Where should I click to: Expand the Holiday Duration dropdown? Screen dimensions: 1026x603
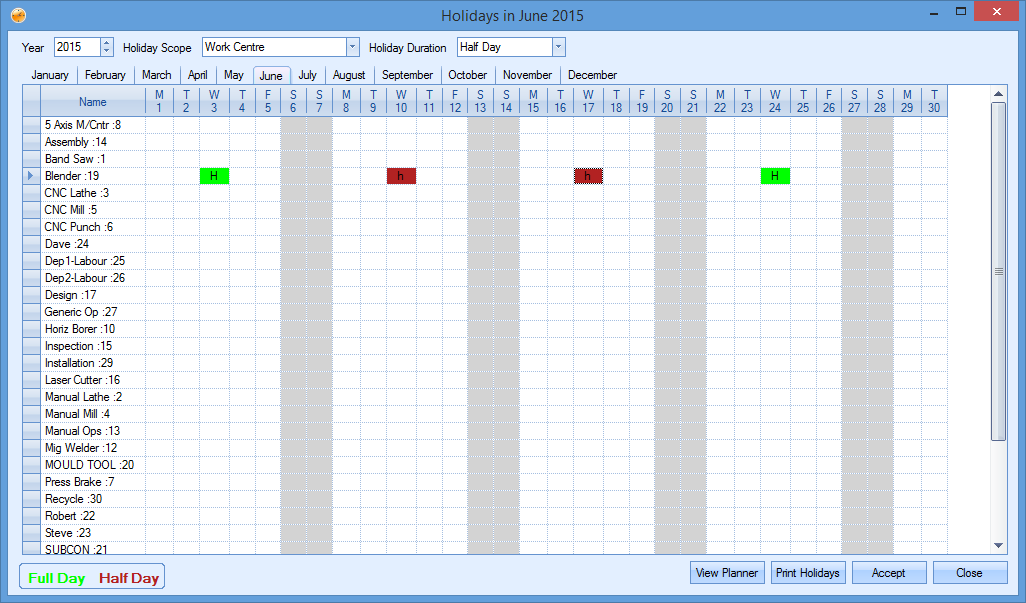[x=558, y=48]
